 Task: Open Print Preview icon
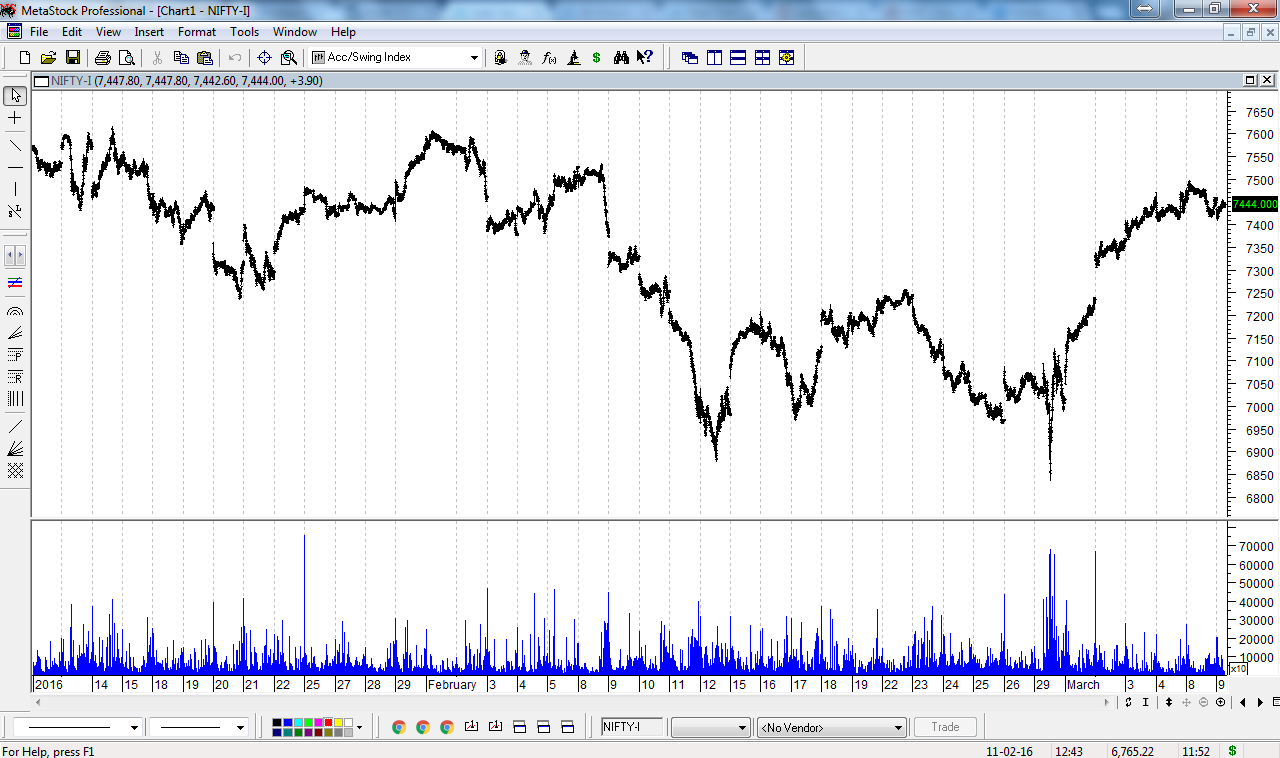point(126,58)
